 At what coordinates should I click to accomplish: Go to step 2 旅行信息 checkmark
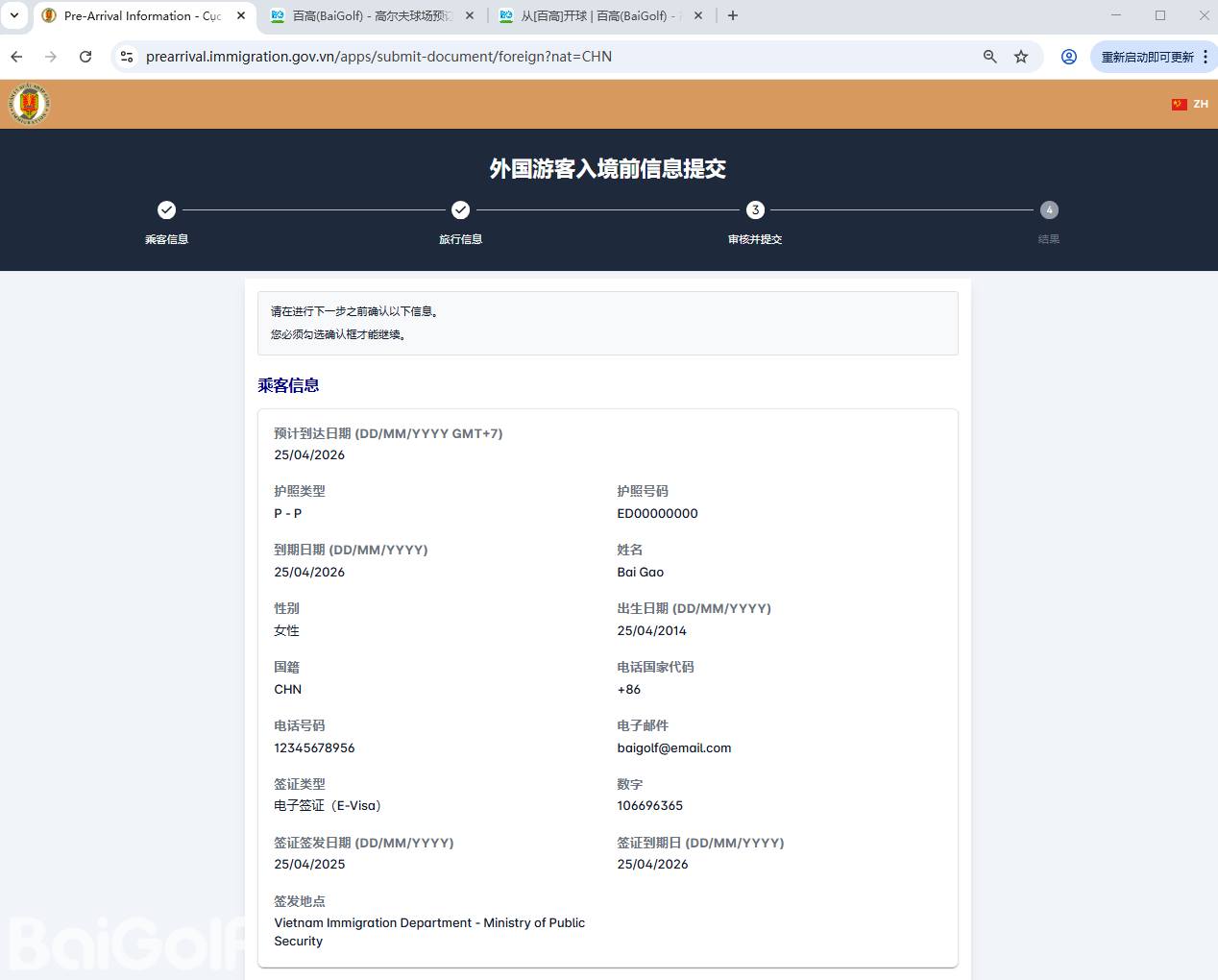click(x=460, y=209)
